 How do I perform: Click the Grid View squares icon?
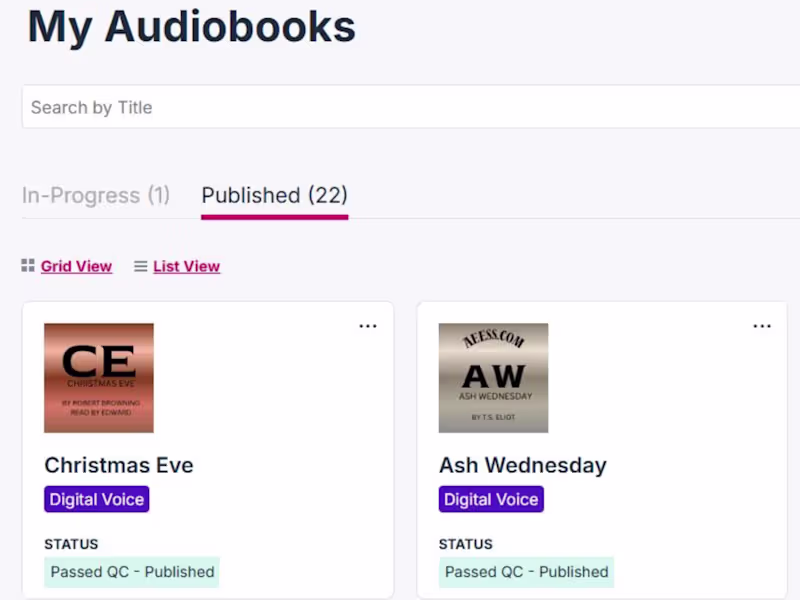click(x=27, y=265)
